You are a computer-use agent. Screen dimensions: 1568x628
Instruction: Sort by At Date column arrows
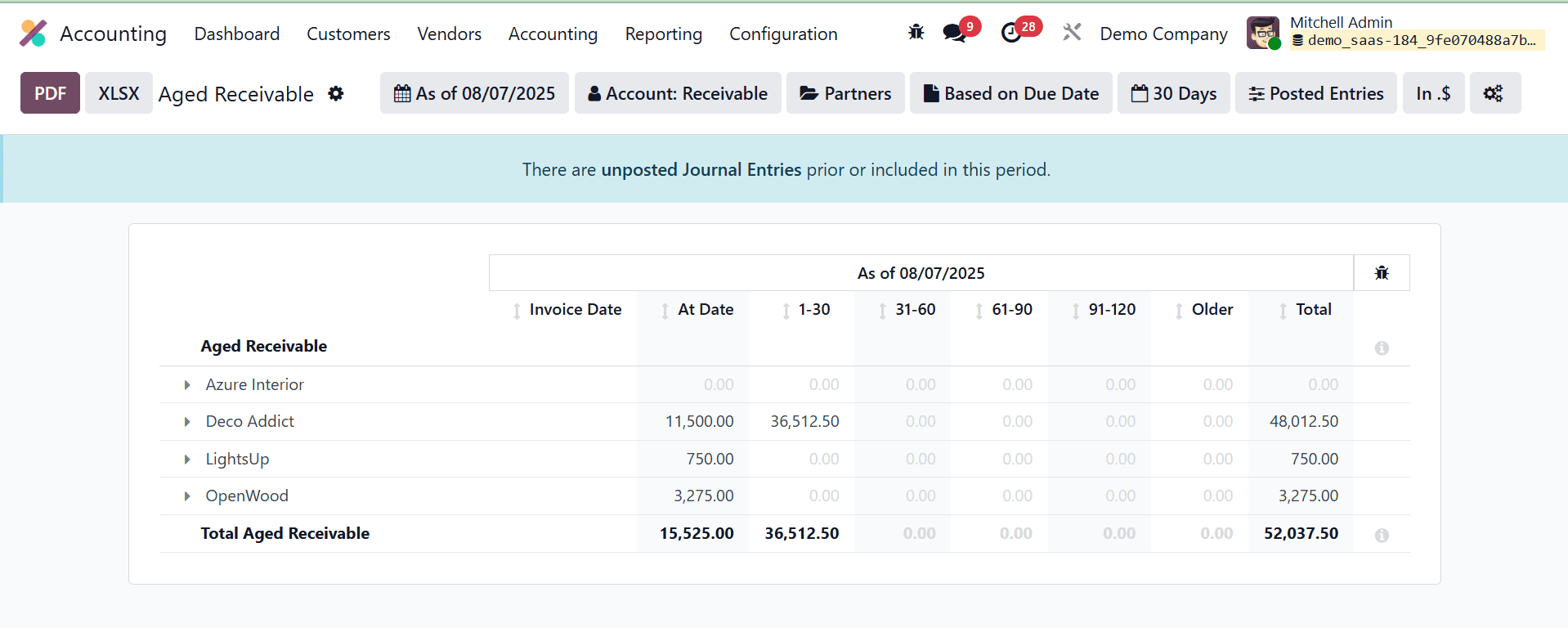(665, 311)
